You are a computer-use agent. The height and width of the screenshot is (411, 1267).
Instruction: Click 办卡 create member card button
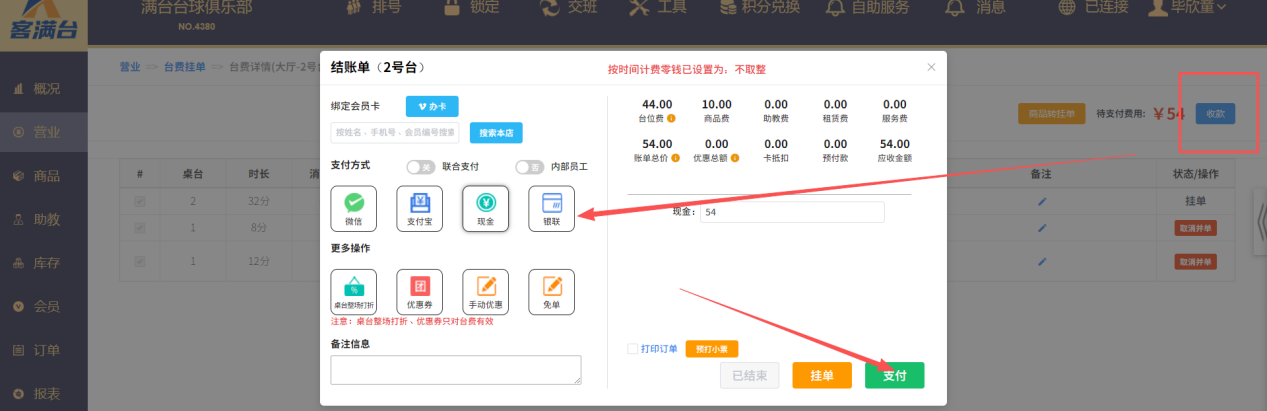[x=432, y=106]
